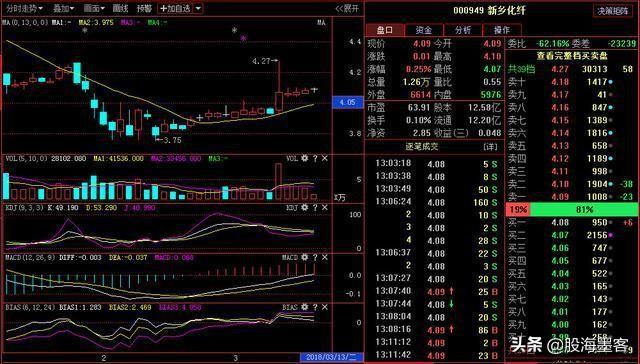Viewport: 640px width, 364px height.
Task: Click MA2:3.975 indicator value
Action: pos(96,22)
